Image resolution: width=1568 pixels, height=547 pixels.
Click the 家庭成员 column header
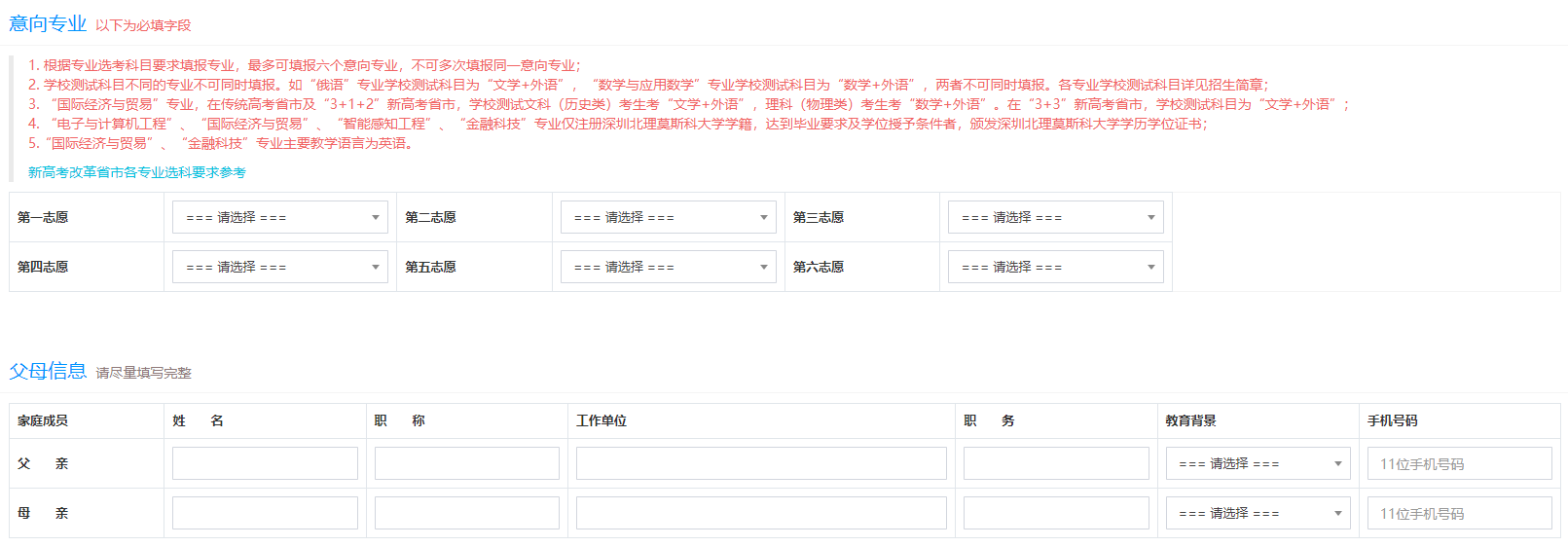coord(43,420)
